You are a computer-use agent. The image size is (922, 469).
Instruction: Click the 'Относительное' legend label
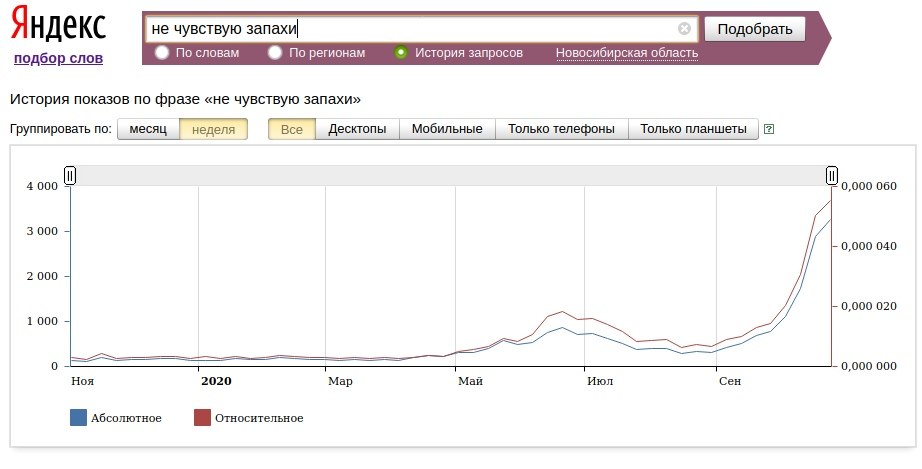click(259, 418)
